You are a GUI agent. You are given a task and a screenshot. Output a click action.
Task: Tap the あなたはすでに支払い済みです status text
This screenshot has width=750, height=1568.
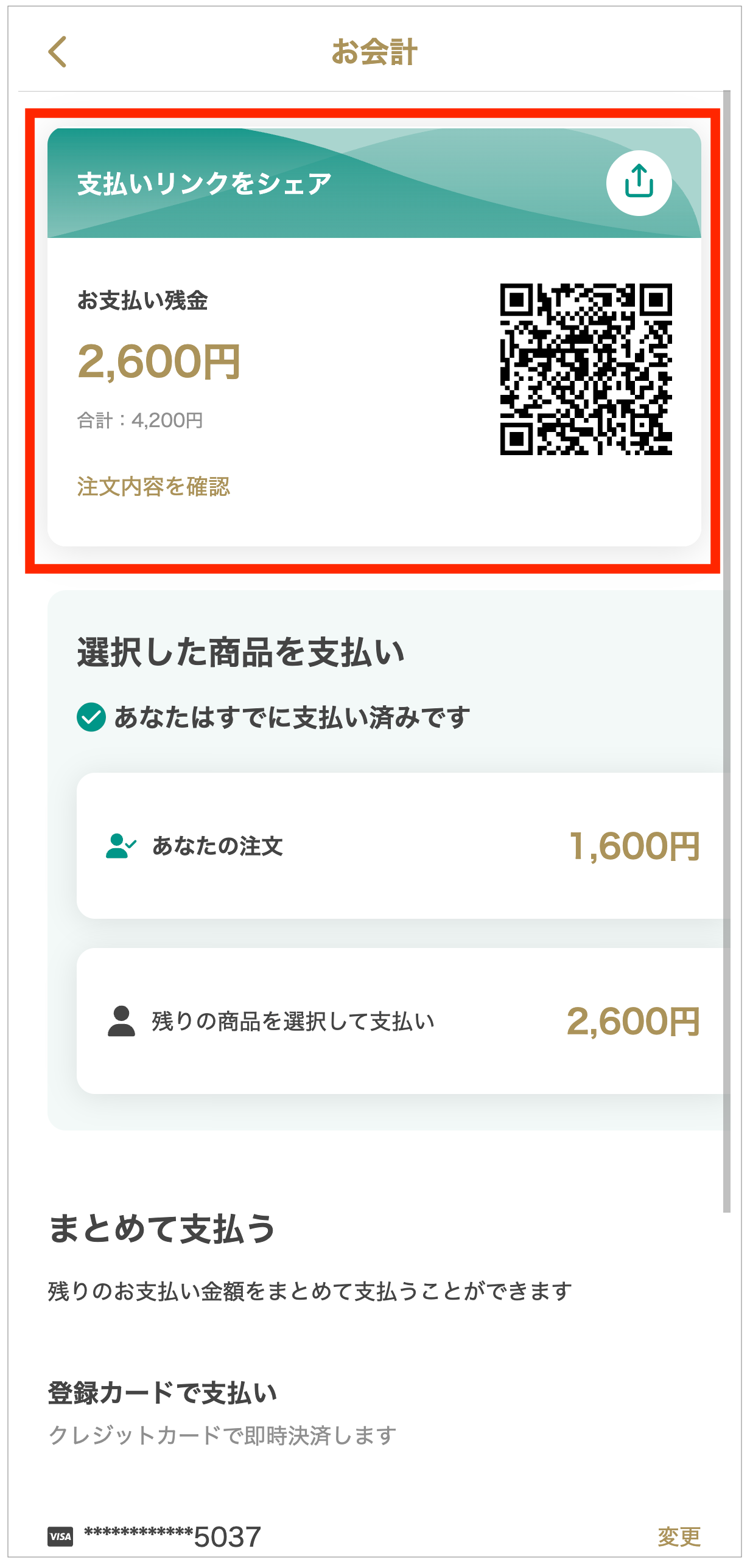(292, 717)
